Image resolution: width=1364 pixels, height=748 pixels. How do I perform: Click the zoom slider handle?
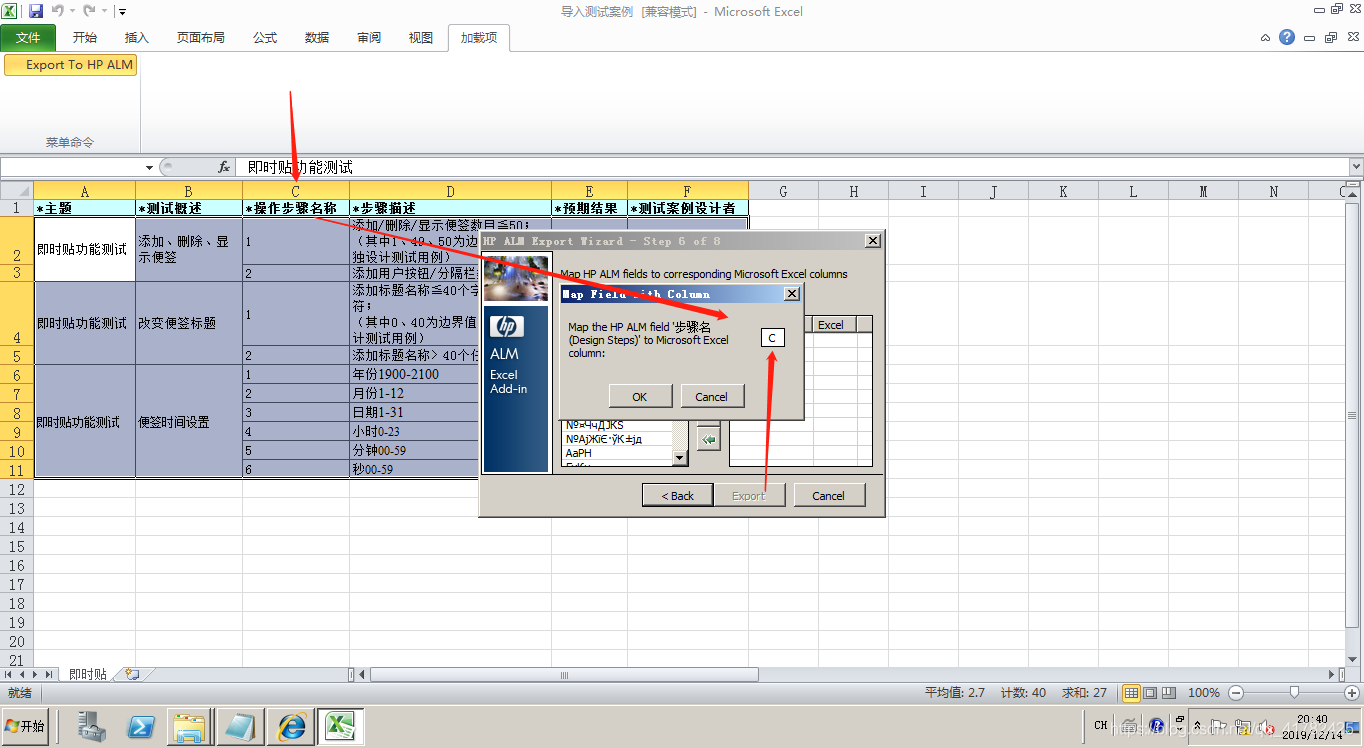click(x=1295, y=693)
